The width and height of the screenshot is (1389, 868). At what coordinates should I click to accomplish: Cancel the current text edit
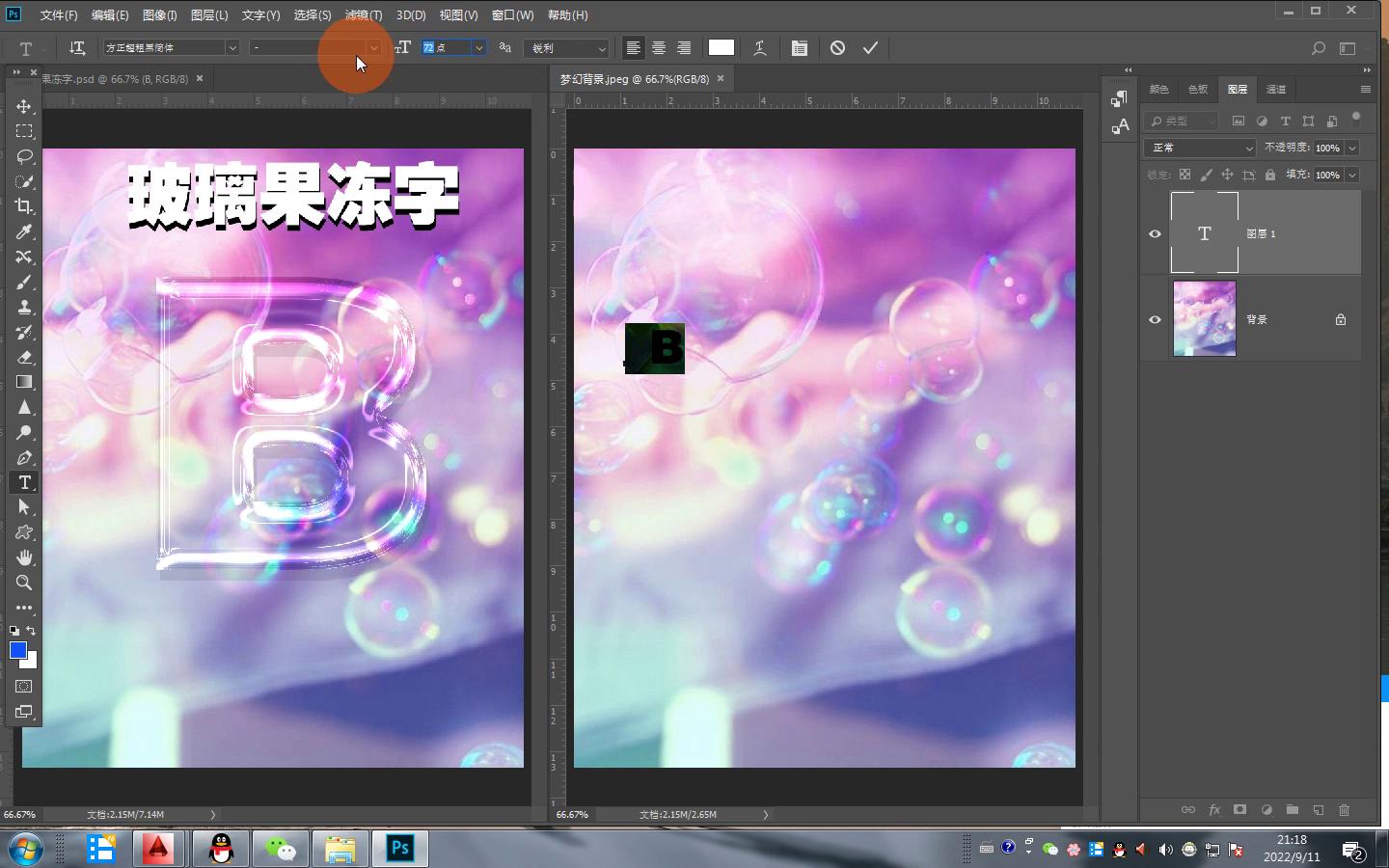pyautogui.click(x=837, y=47)
